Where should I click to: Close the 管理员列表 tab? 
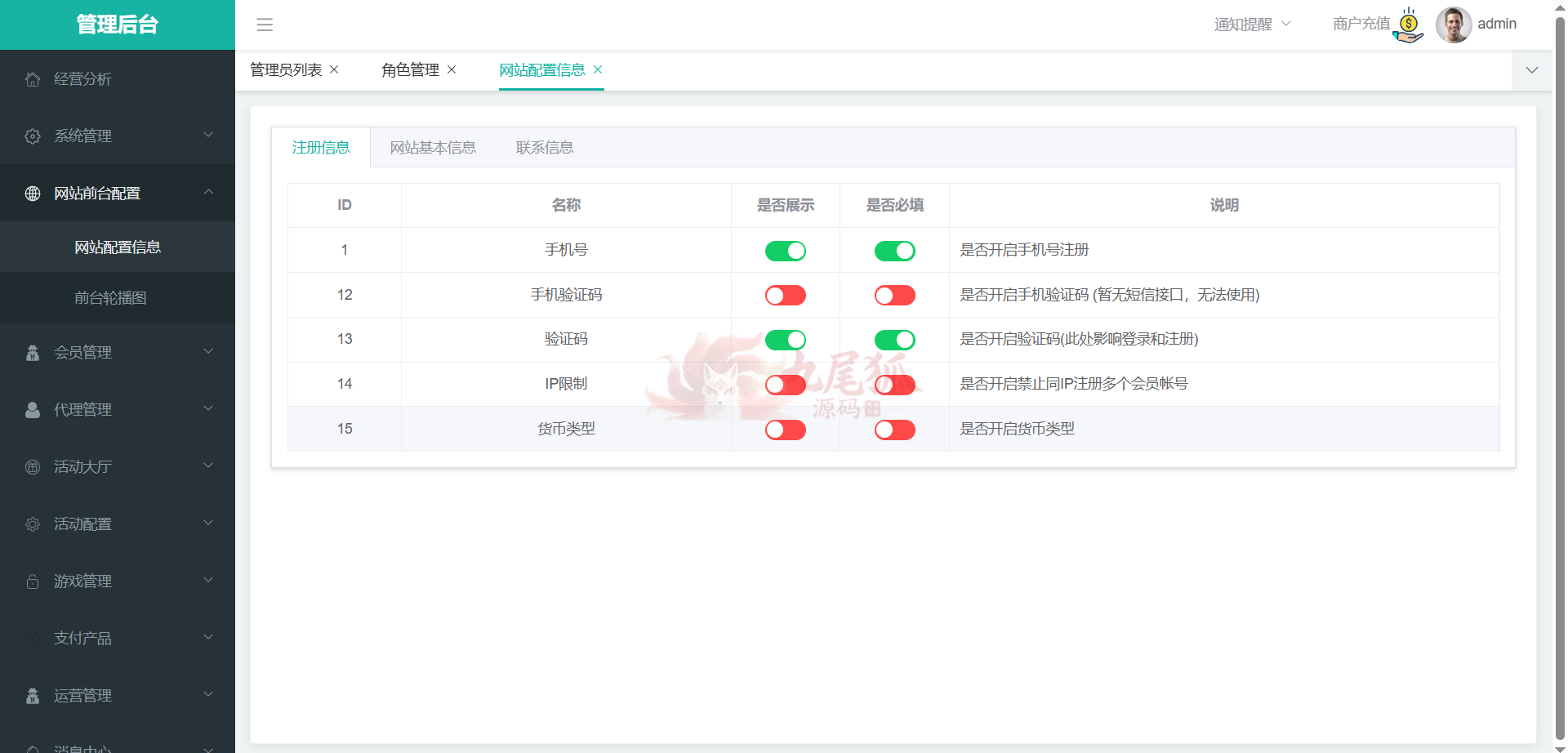tap(334, 70)
